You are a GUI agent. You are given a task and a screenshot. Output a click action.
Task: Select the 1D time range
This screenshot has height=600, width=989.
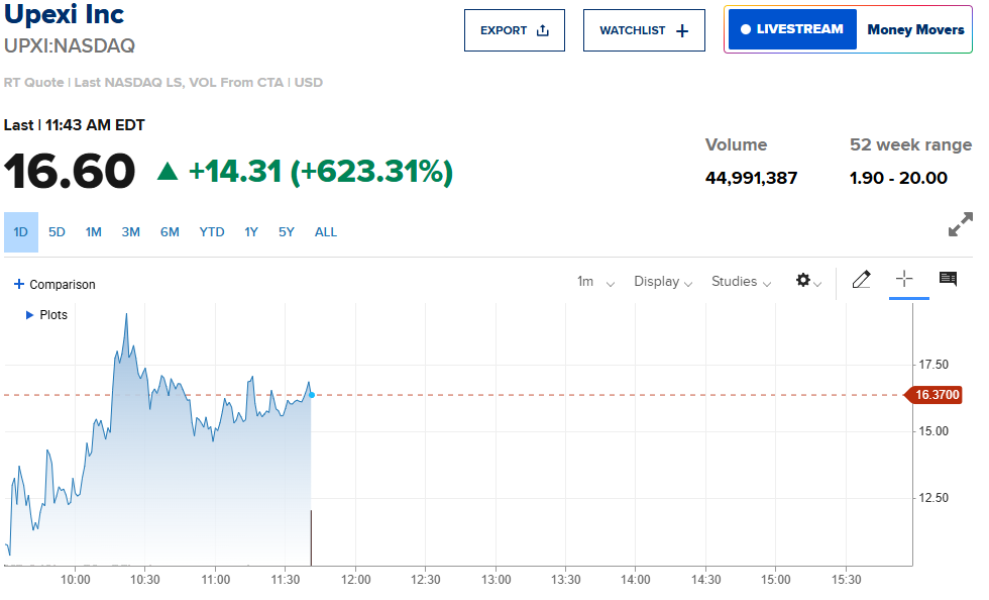(21, 232)
